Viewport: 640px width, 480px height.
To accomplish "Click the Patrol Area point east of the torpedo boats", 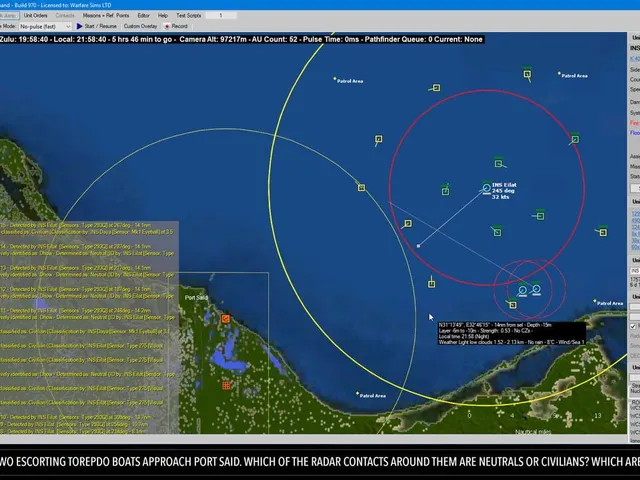I will point(595,301).
